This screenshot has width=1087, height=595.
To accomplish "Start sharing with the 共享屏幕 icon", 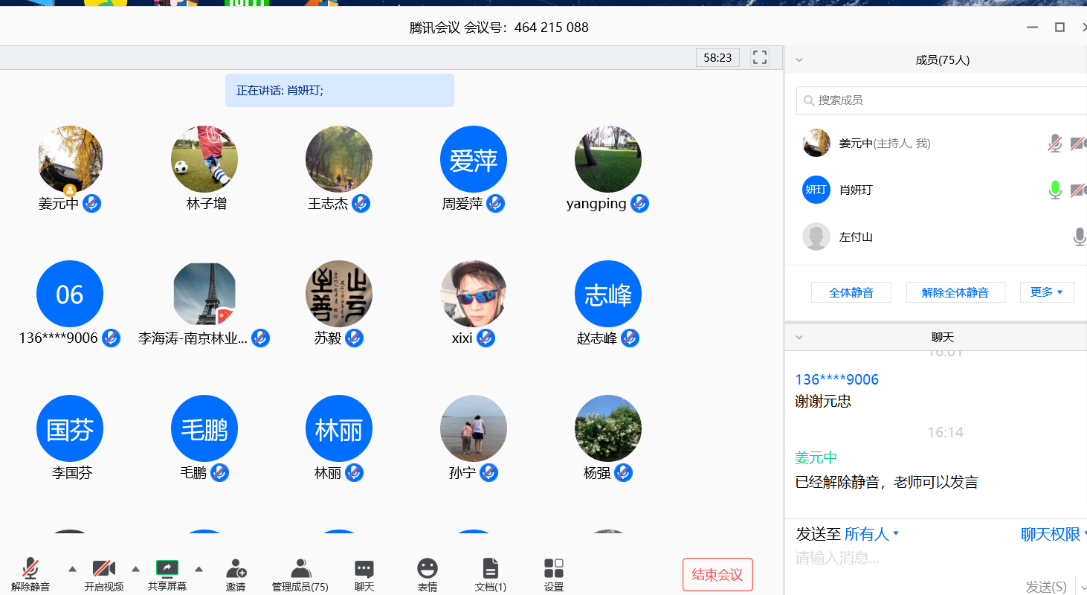I will [x=168, y=566].
